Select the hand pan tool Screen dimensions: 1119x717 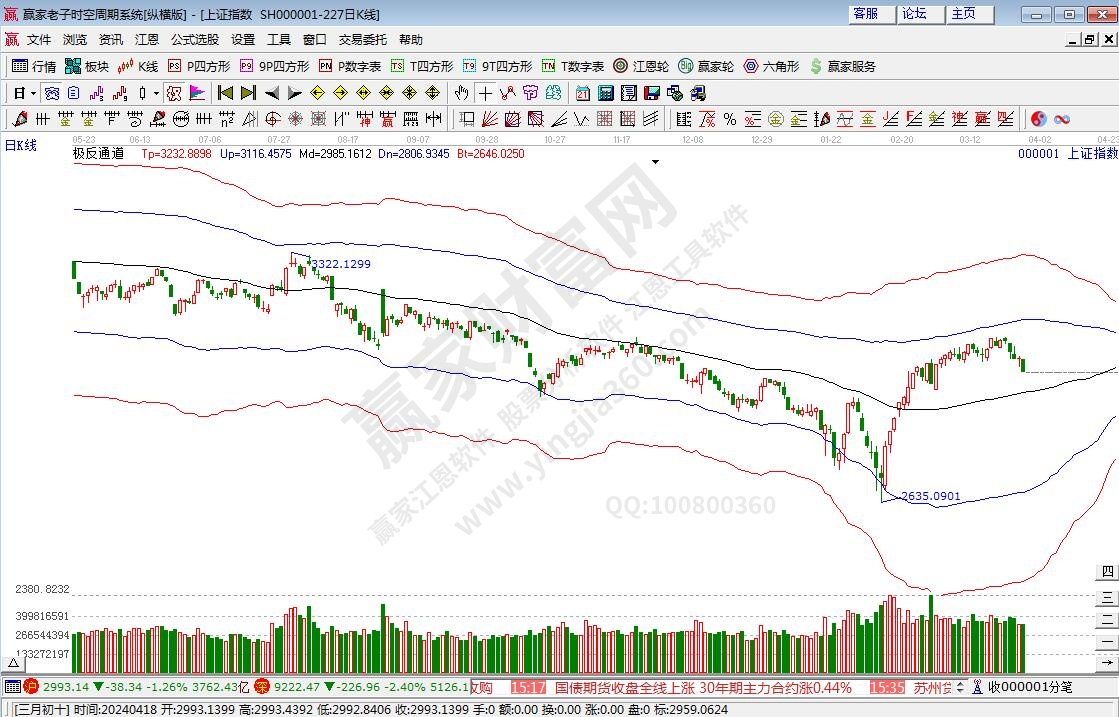[461, 93]
